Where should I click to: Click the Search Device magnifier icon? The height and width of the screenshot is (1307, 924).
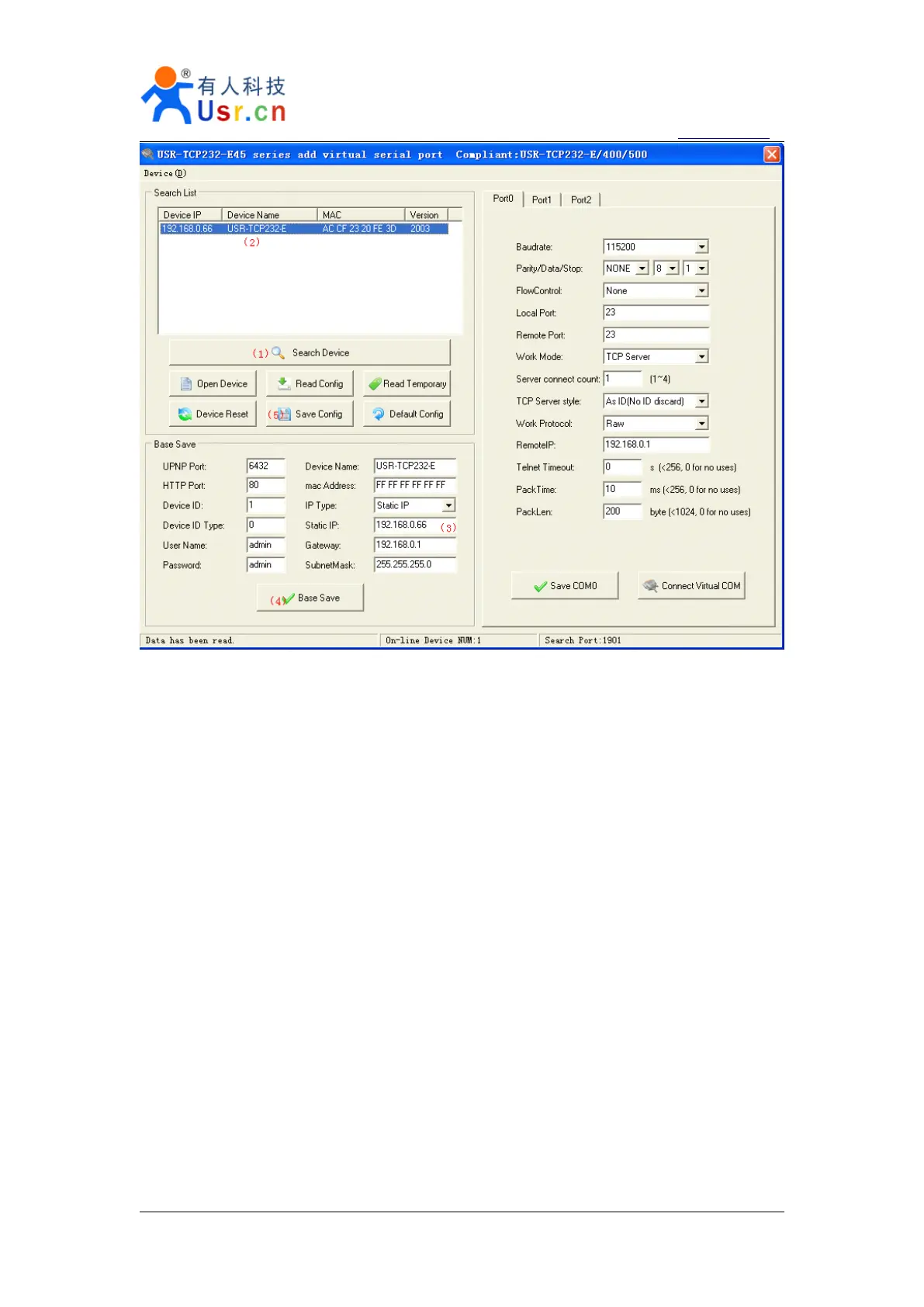[278, 352]
